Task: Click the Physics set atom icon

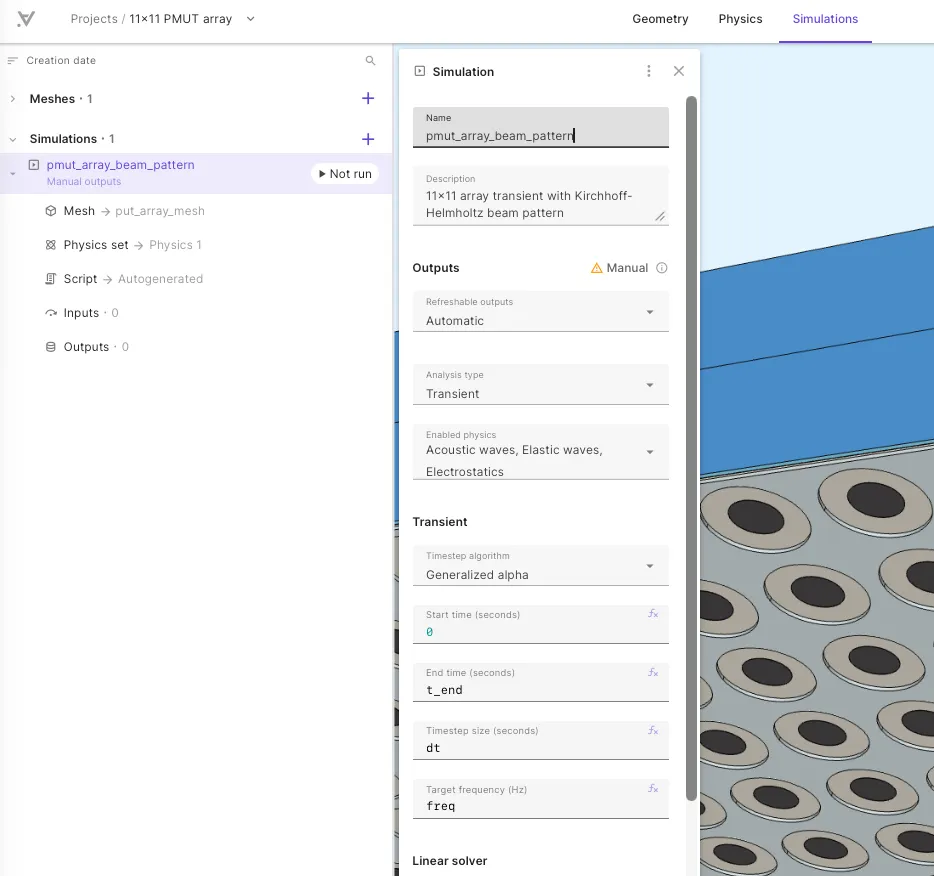Action: tap(51, 245)
